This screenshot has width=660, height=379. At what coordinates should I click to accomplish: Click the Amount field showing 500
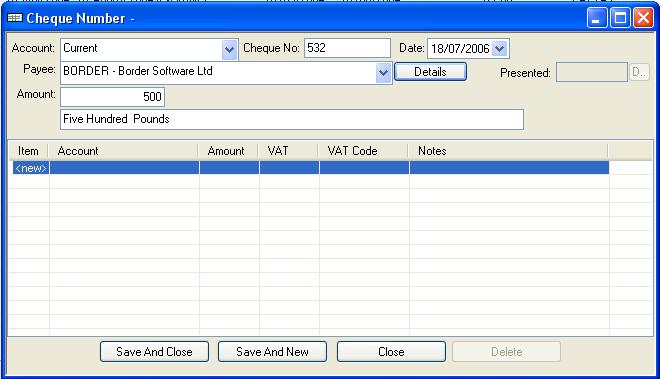(112, 97)
